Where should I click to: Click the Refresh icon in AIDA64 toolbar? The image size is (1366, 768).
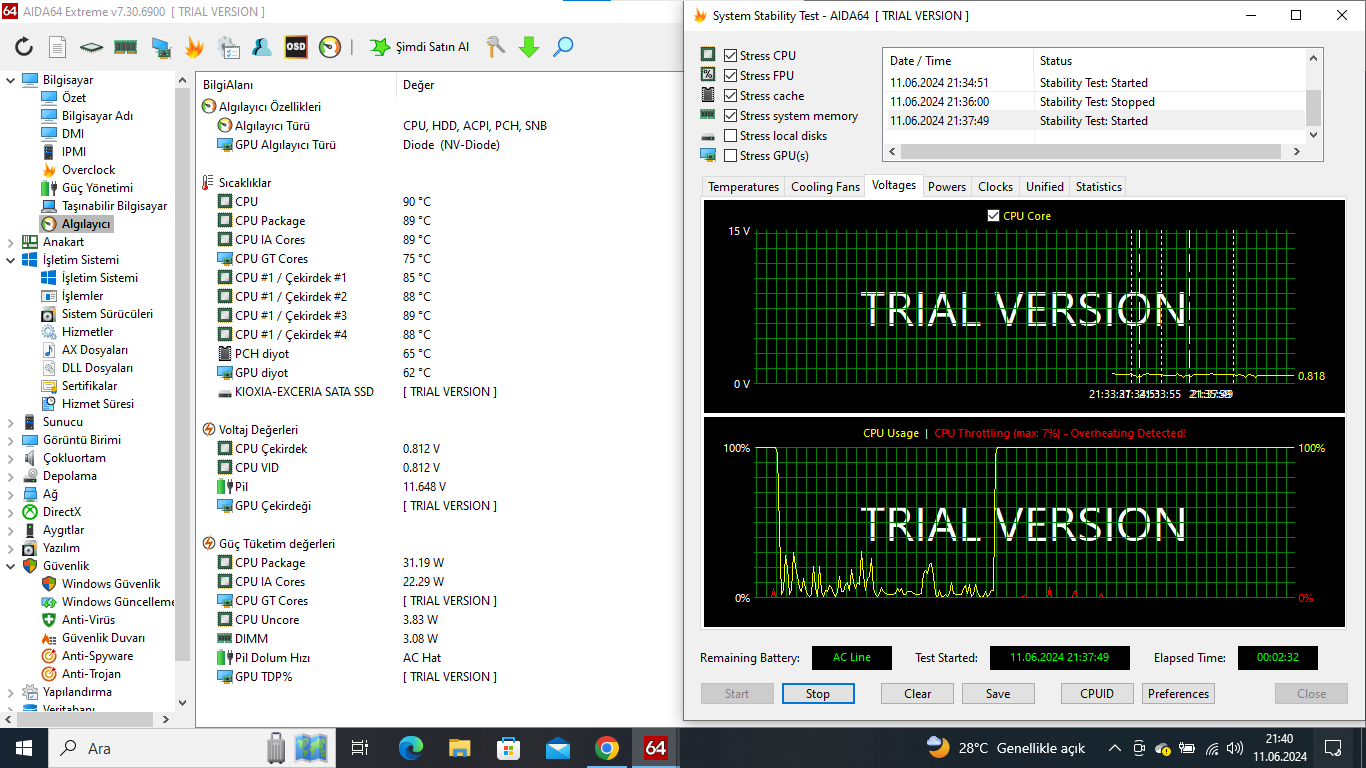click(24, 47)
